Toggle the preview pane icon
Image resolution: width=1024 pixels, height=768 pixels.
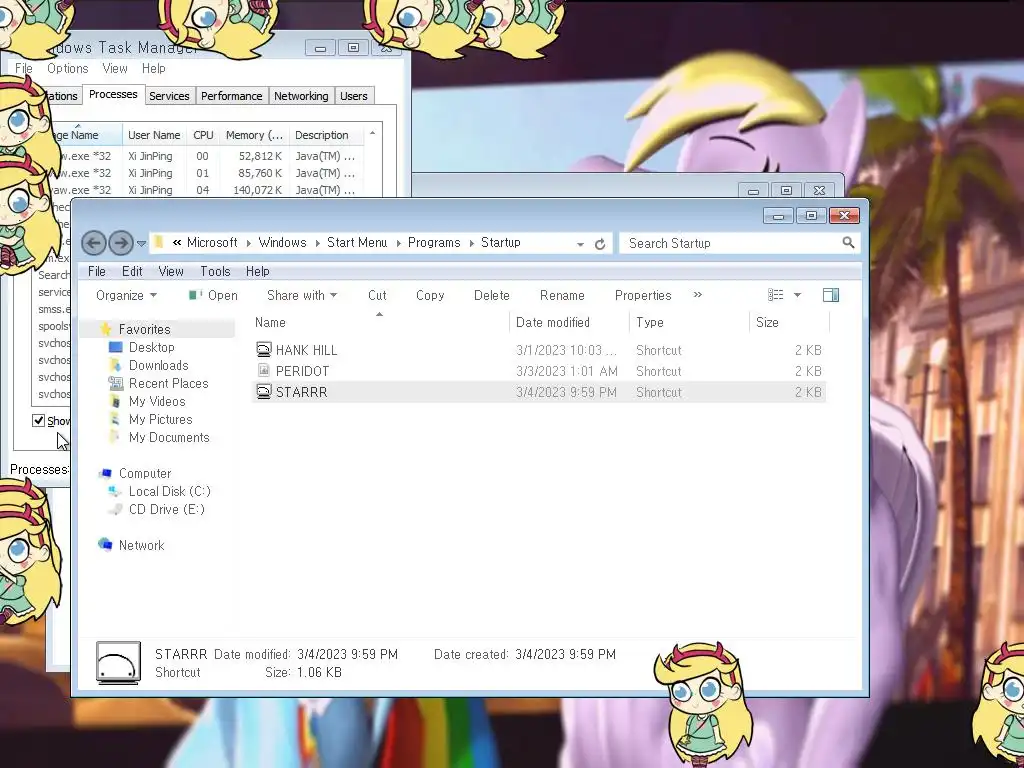831,295
